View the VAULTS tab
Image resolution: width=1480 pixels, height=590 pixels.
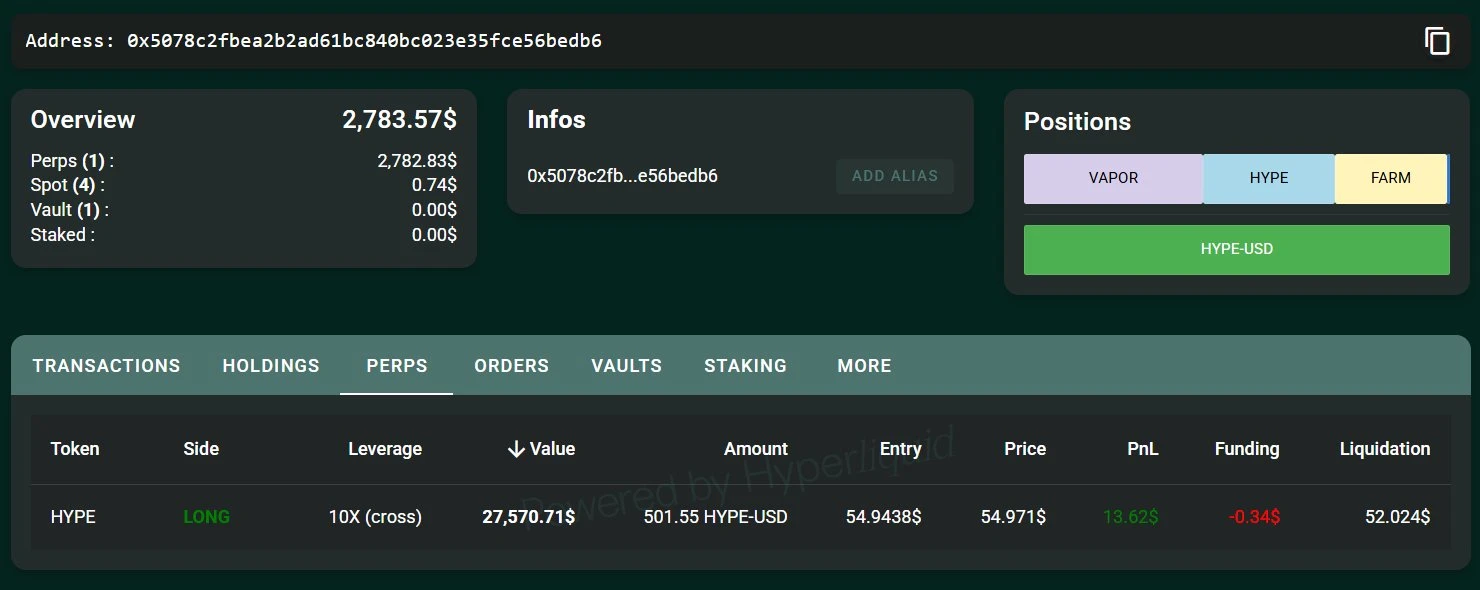click(626, 365)
